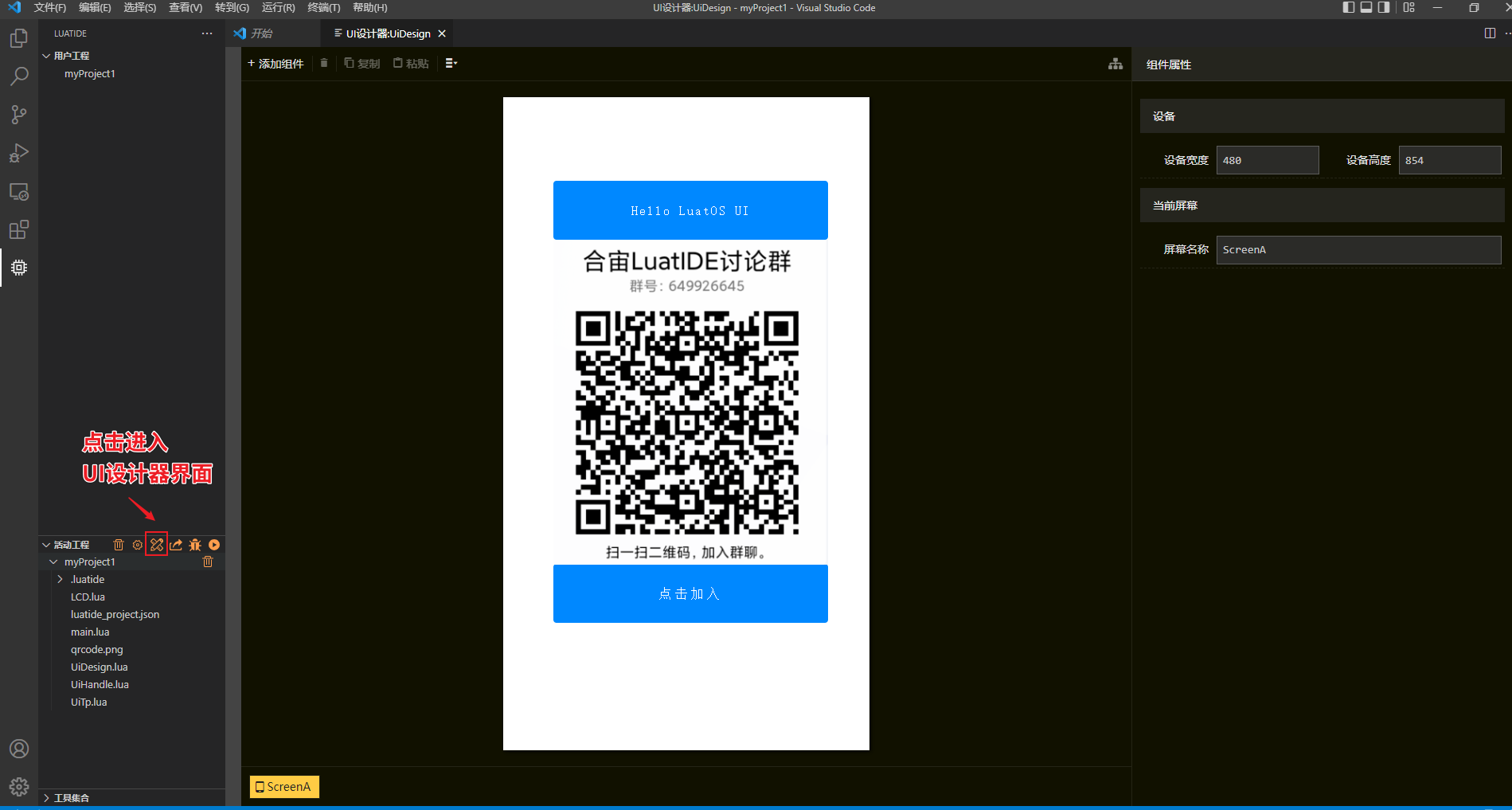This screenshot has height=810, width=1512.
Task: Switch to the 开始 tab
Action: [261, 33]
